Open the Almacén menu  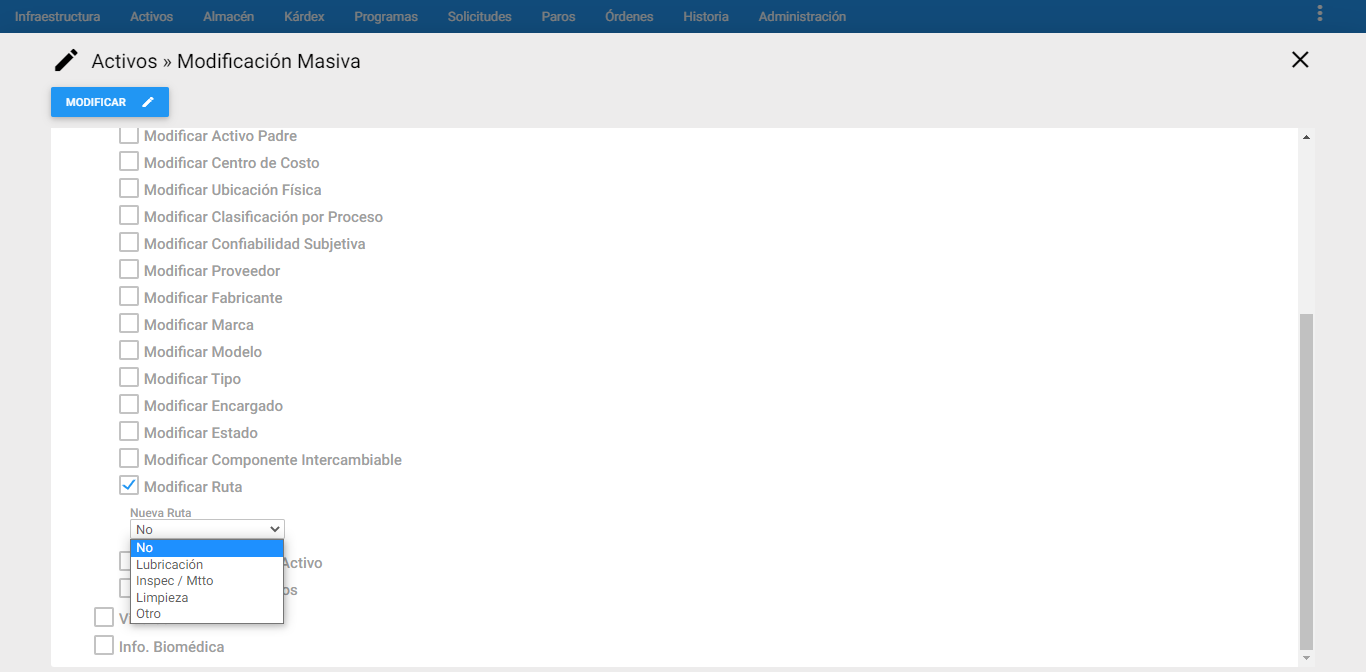pos(228,17)
